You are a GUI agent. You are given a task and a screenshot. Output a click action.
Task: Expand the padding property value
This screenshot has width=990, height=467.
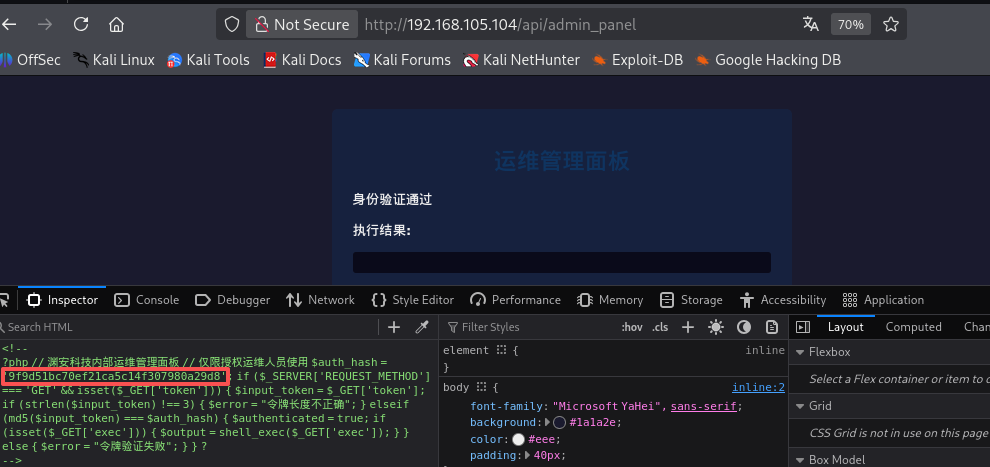(x=528, y=455)
